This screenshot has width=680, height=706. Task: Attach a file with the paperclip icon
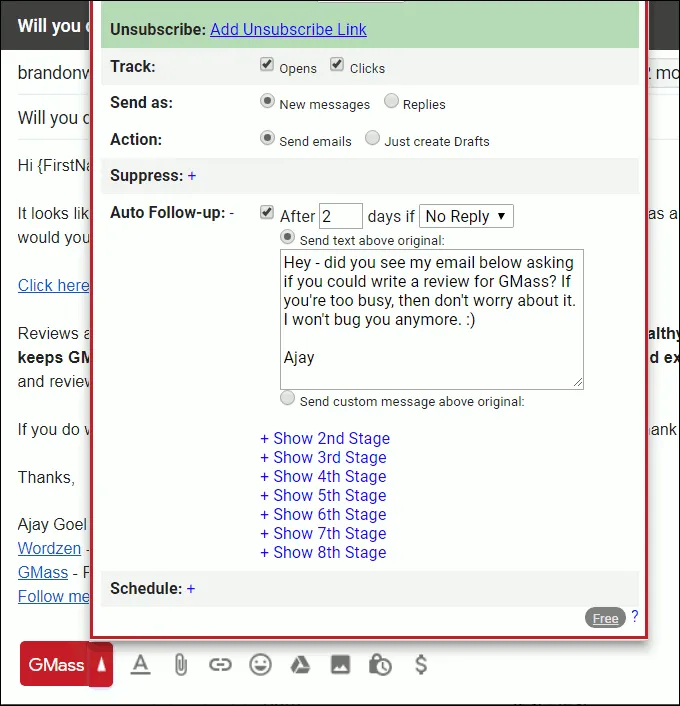pyautogui.click(x=181, y=665)
